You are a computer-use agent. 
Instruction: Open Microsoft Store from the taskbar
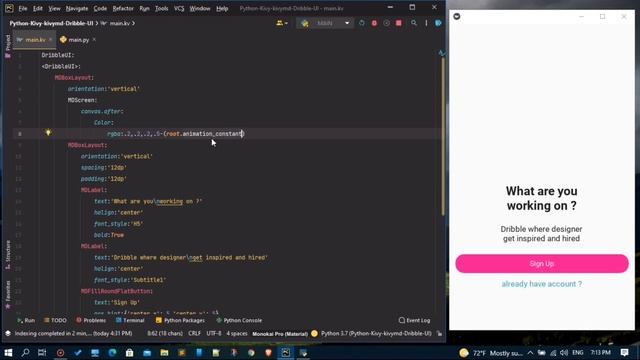[x=129, y=353]
